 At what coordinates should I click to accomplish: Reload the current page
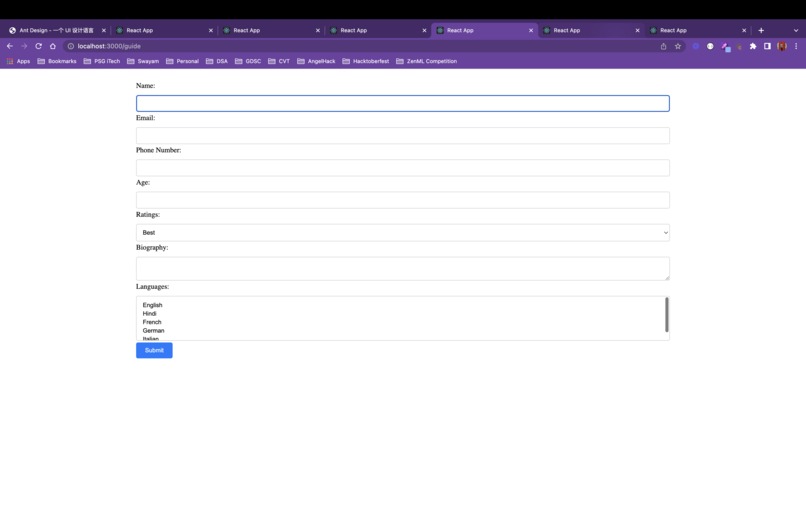tap(39, 46)
